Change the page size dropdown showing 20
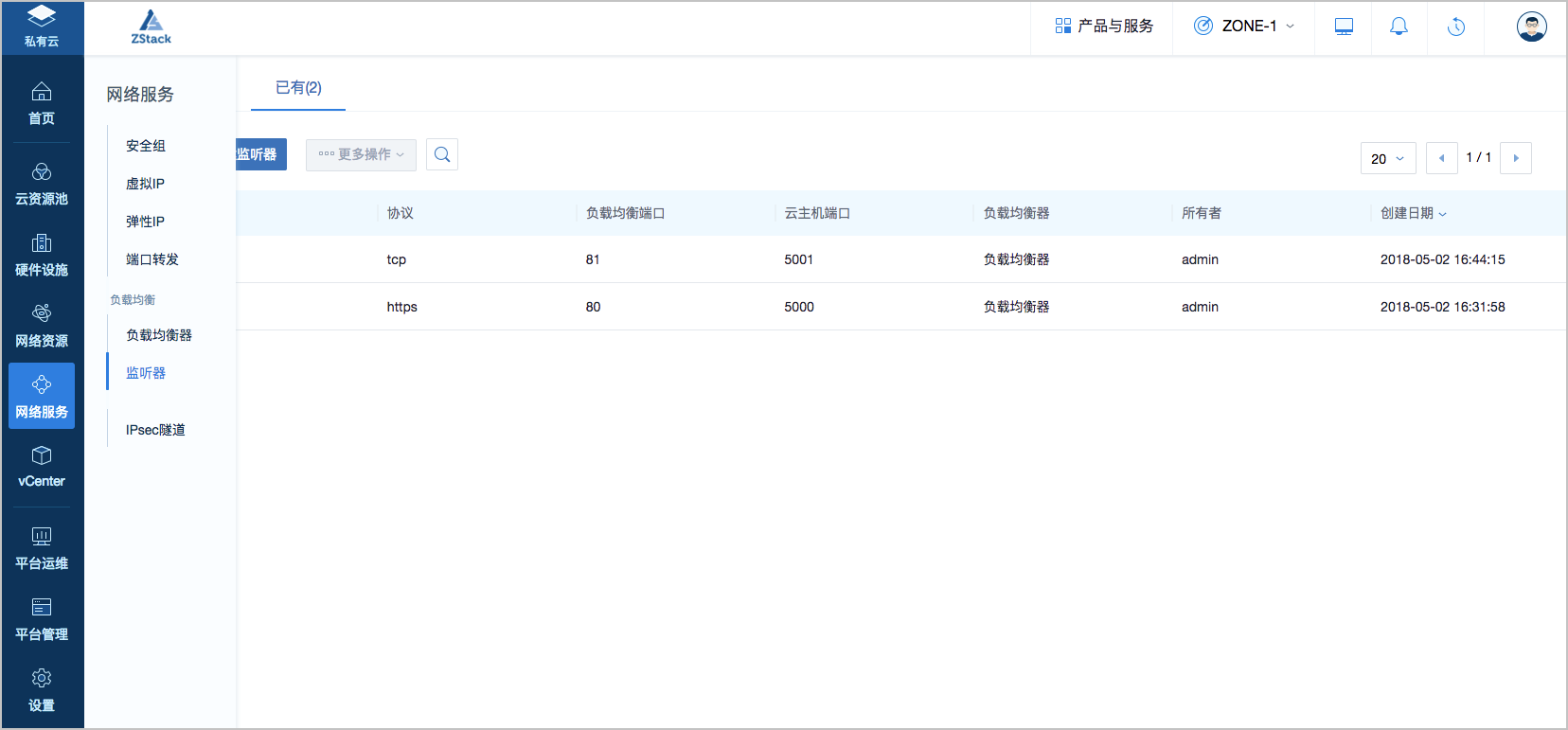Viewport: 1568px width, 730px height. pyautogui.click(x=1387, y=158)
